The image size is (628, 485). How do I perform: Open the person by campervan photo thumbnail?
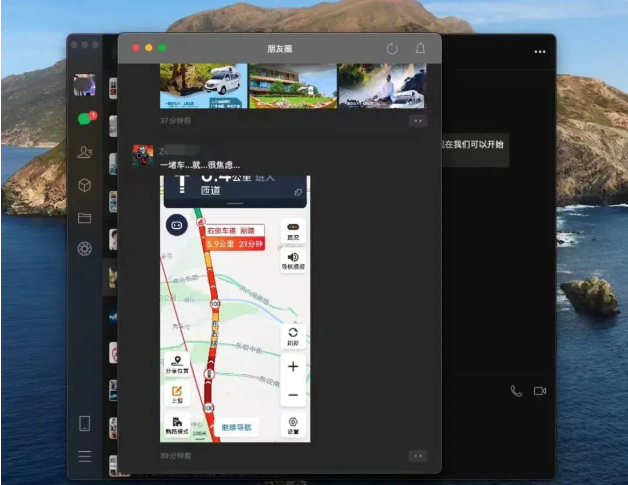(x=382, y=86)
